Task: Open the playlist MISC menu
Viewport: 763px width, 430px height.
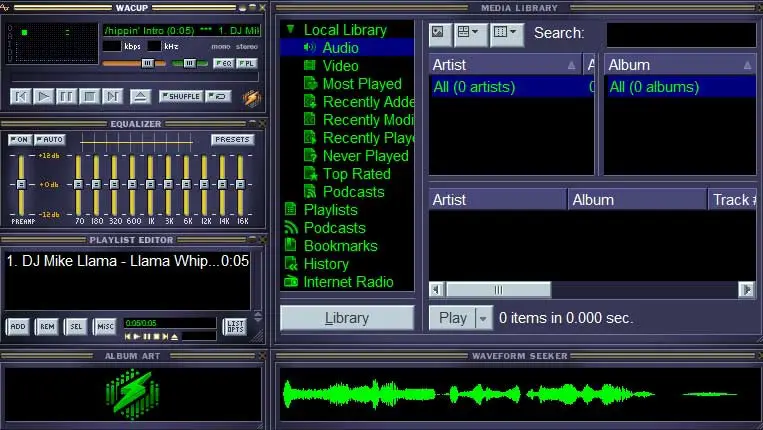Action: pos(105,327)
